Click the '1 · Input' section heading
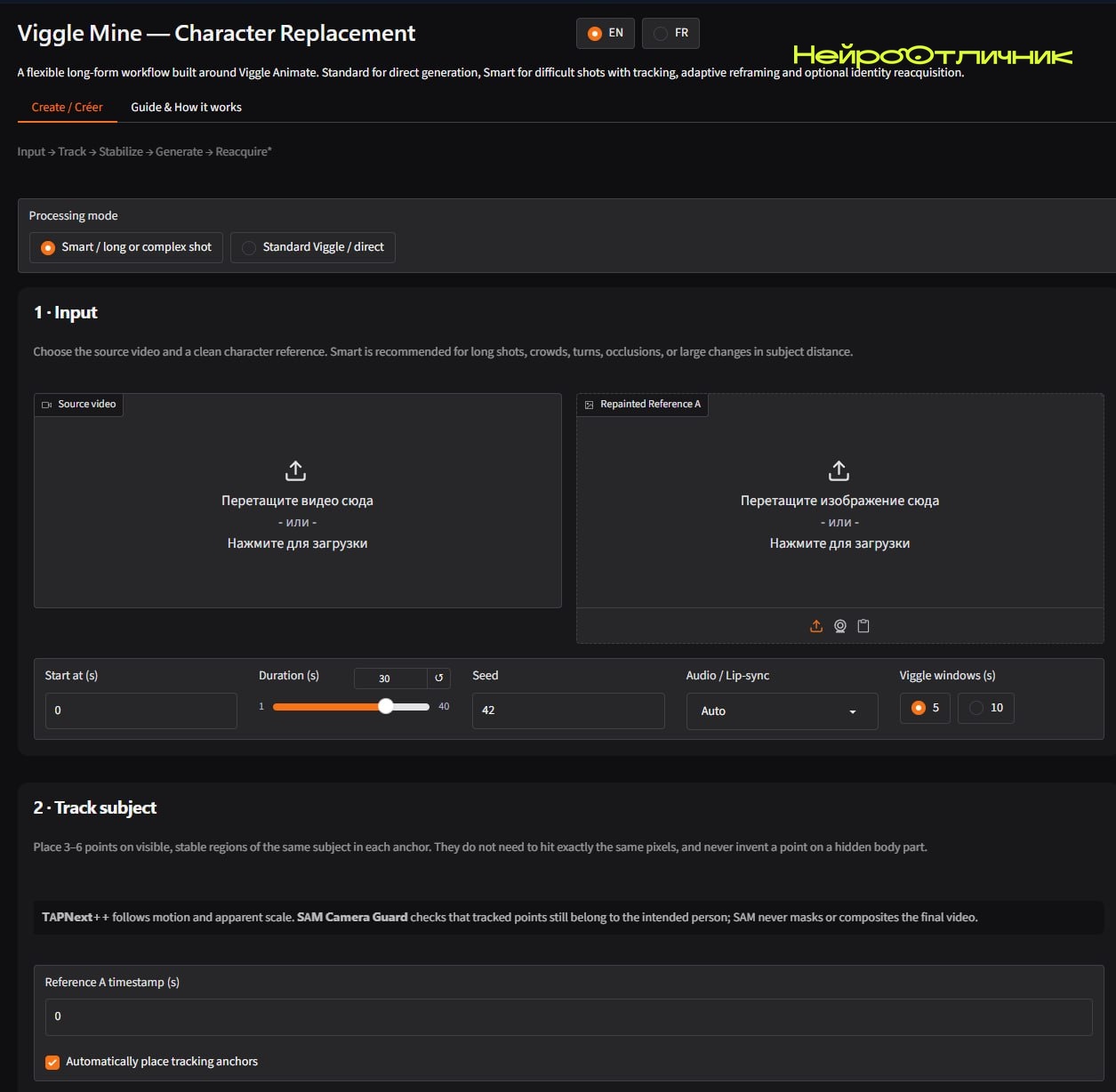1116x1092 pixels. pos(66,313)
